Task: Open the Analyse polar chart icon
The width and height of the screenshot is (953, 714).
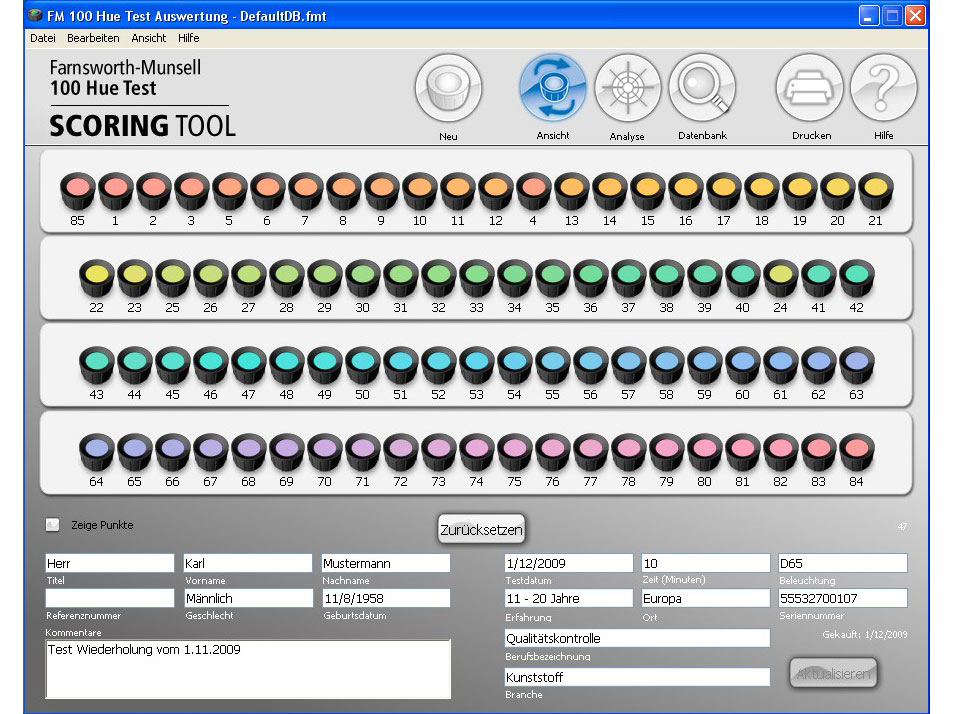Action: (x=627, y=89)
